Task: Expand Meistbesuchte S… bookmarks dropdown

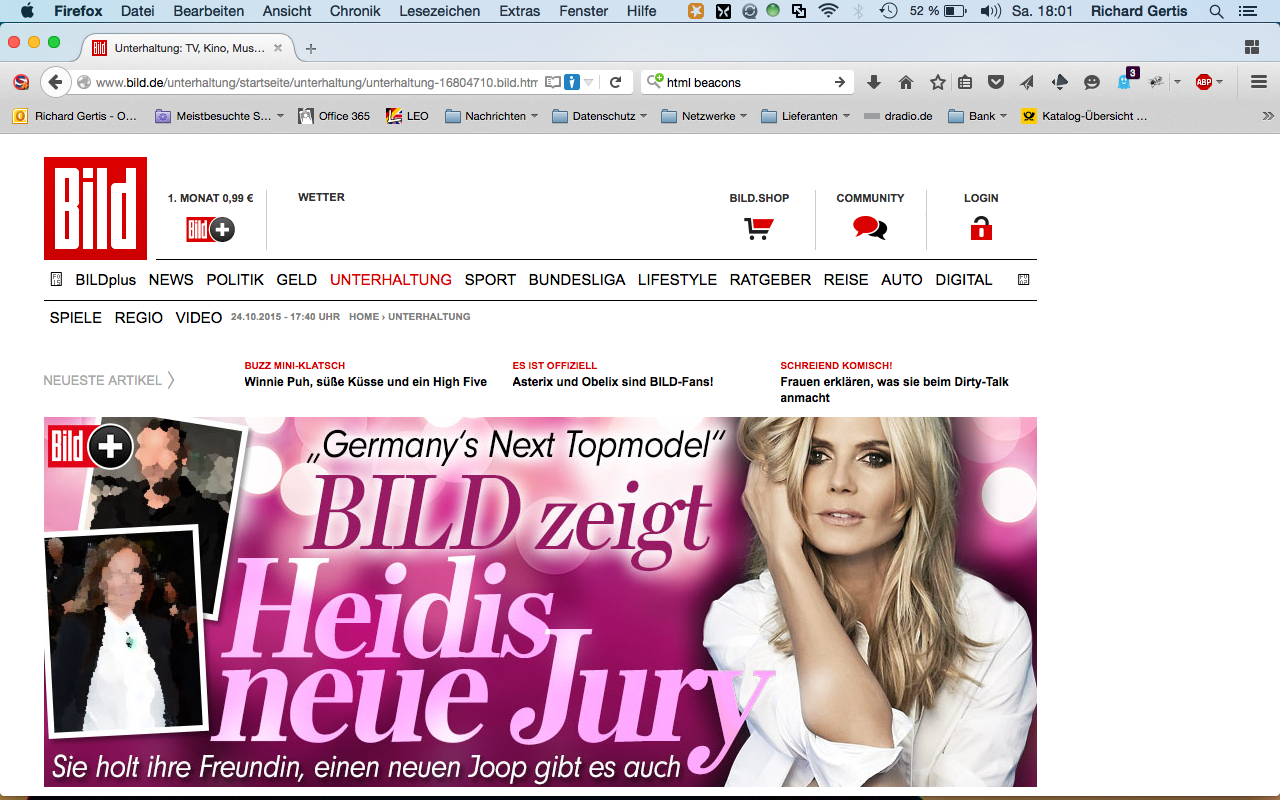Action: 280,116
